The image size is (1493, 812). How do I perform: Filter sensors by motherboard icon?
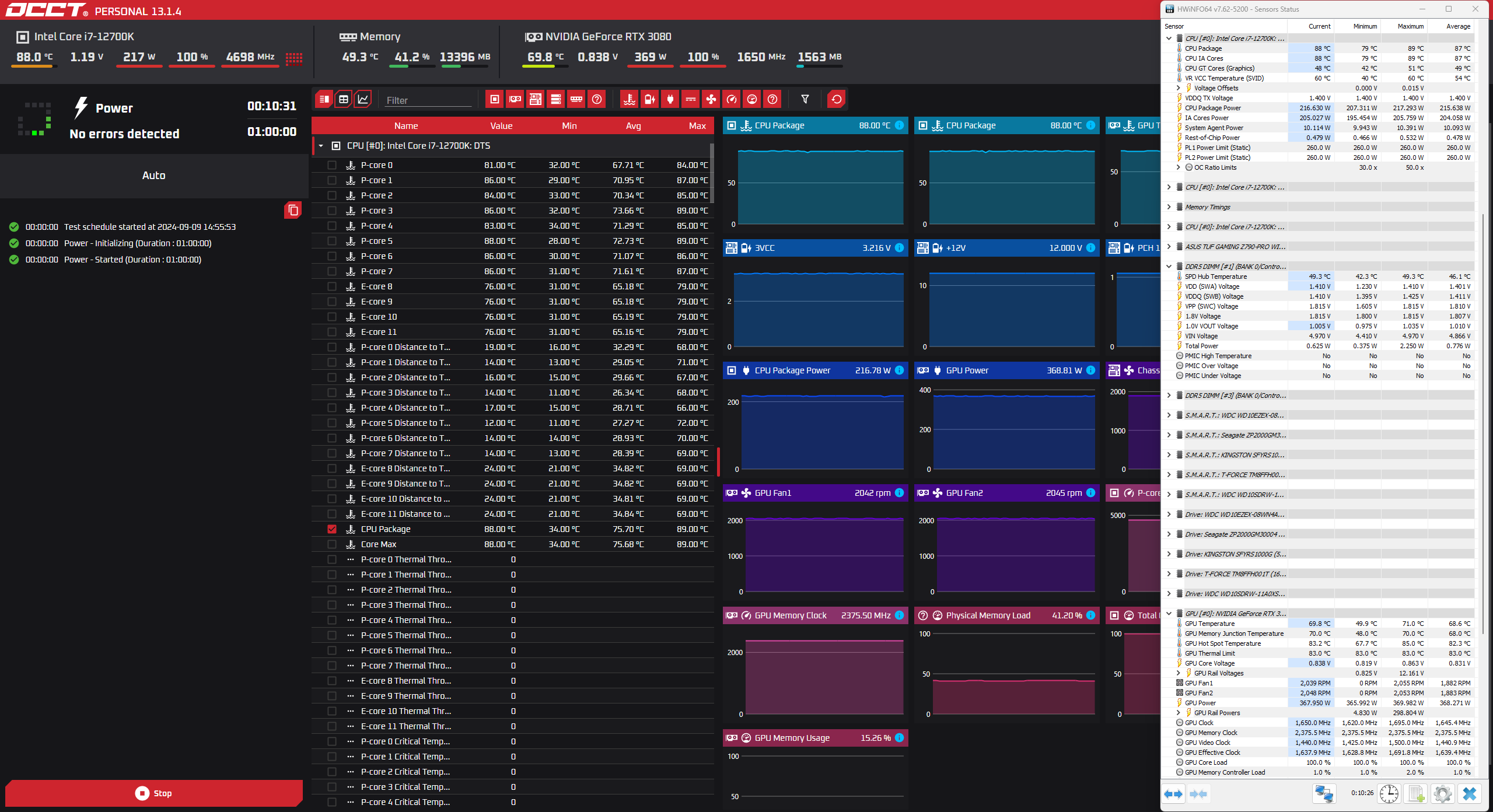pyautogui.click(x=536, y=99)
